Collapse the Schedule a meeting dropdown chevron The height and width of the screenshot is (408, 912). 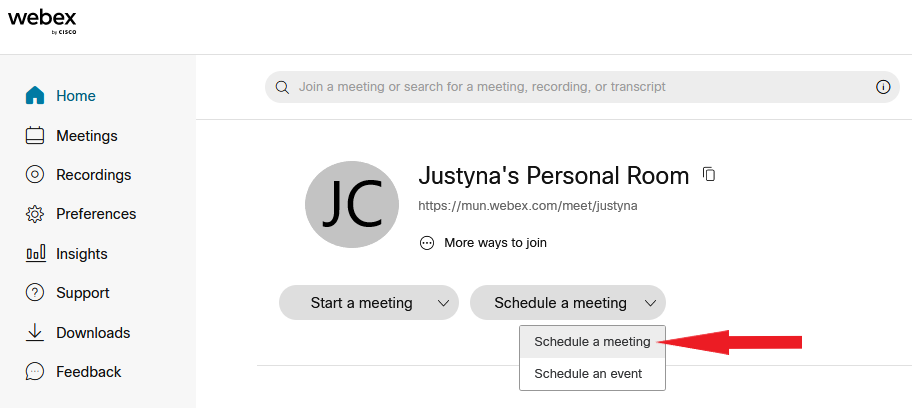(651, 303)
